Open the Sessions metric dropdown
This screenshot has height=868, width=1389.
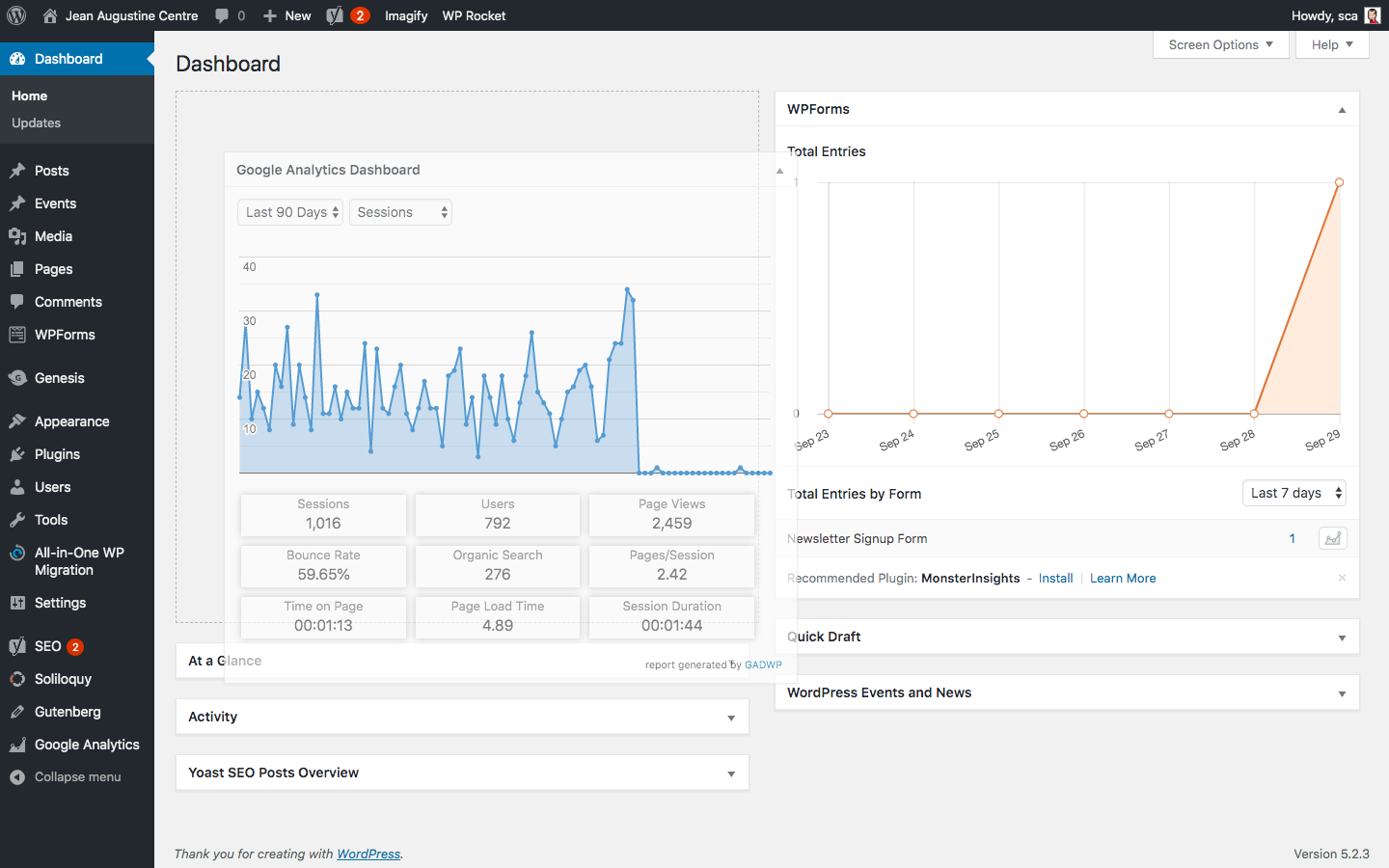click(400, 212)
